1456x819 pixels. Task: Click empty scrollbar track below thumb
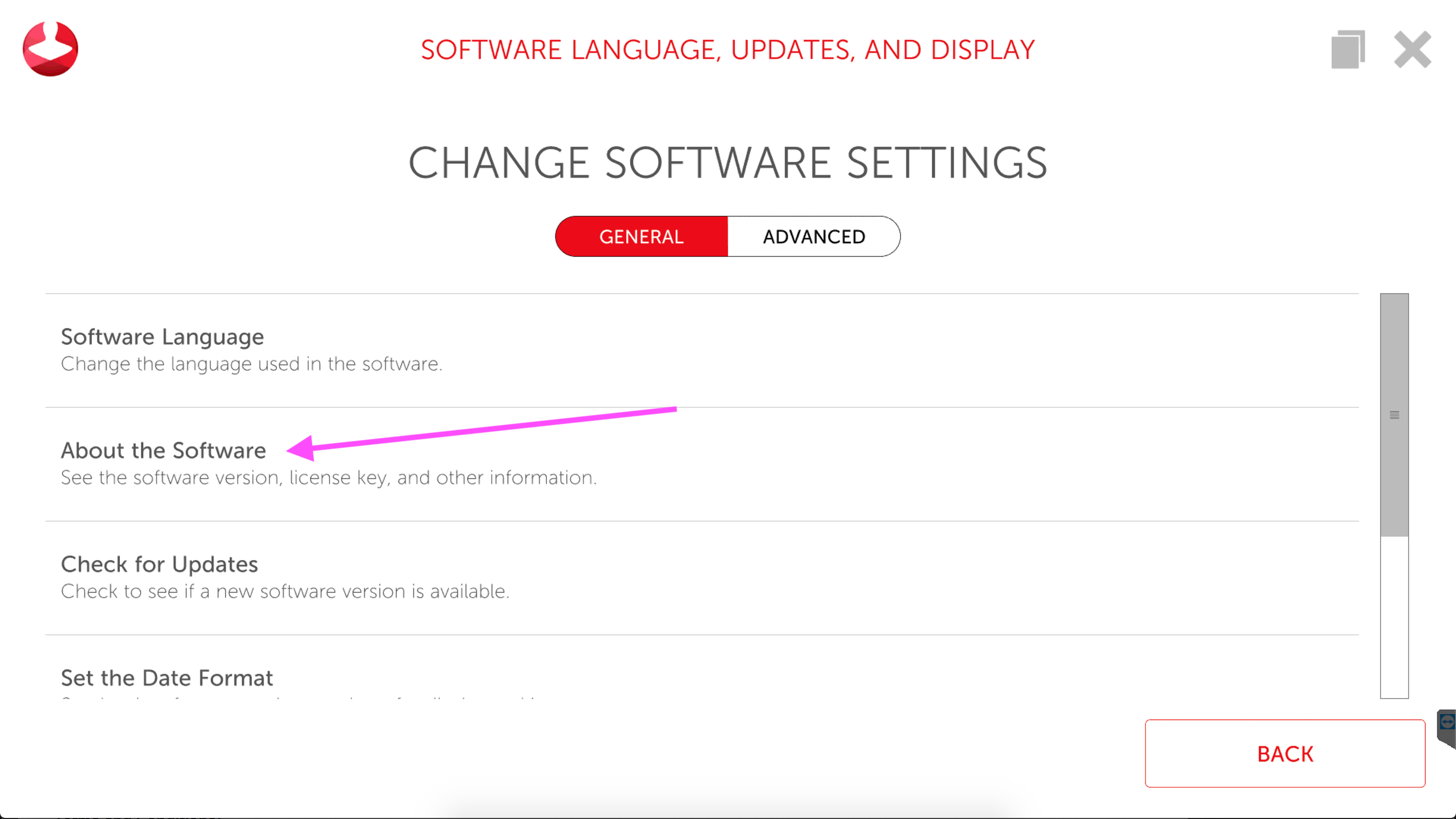pos(1394,616)
